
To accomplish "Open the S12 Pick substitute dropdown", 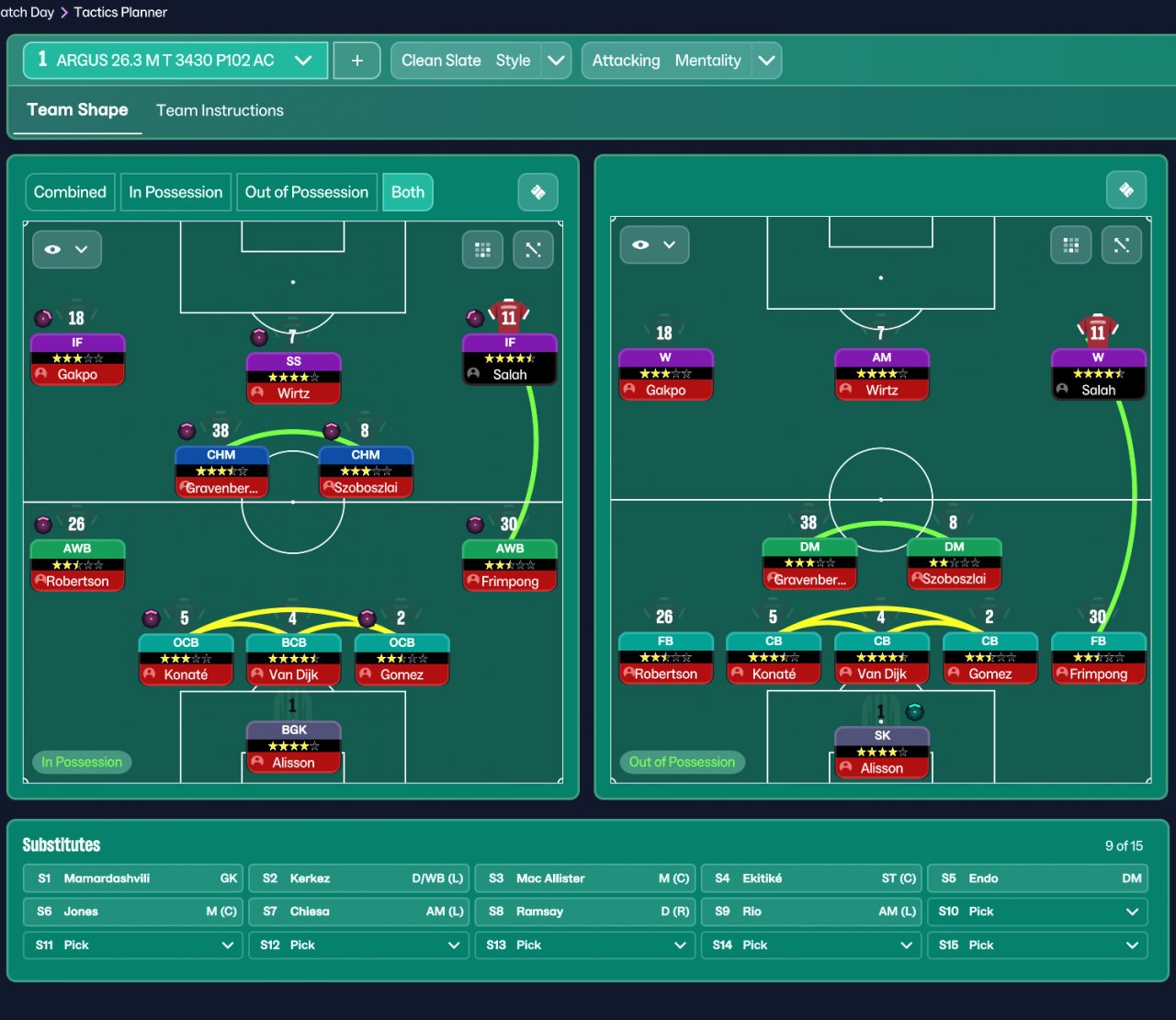I will 359,945.
